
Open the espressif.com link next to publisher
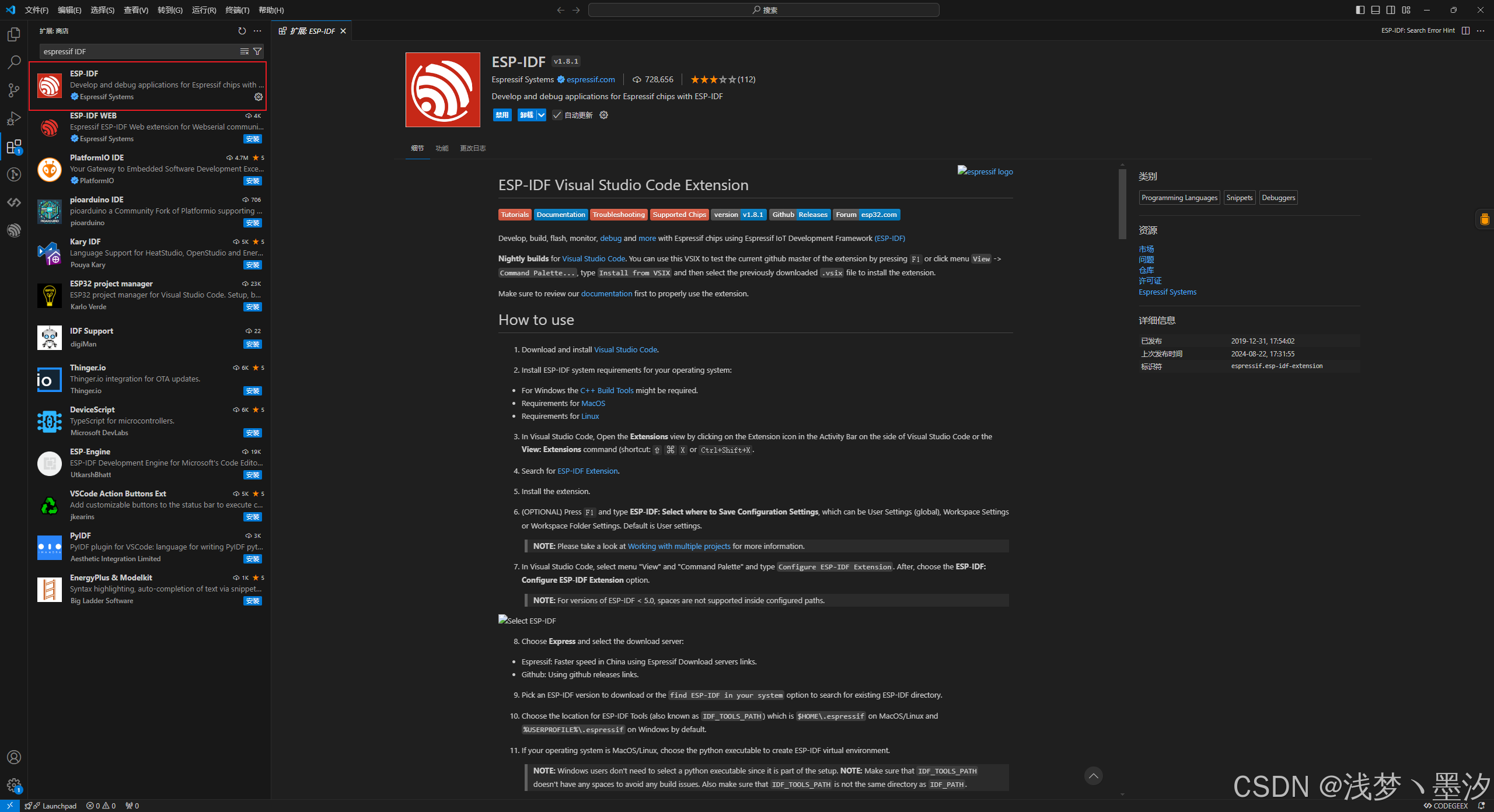591,79
